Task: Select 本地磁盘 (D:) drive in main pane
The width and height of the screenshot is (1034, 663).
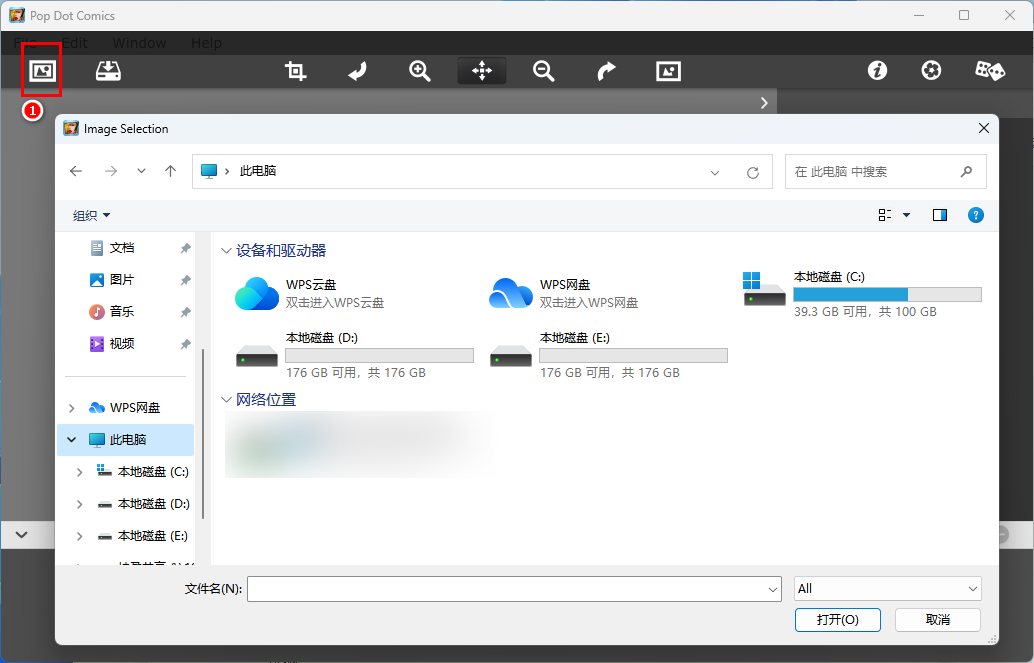Action: [x=354, y=355]
